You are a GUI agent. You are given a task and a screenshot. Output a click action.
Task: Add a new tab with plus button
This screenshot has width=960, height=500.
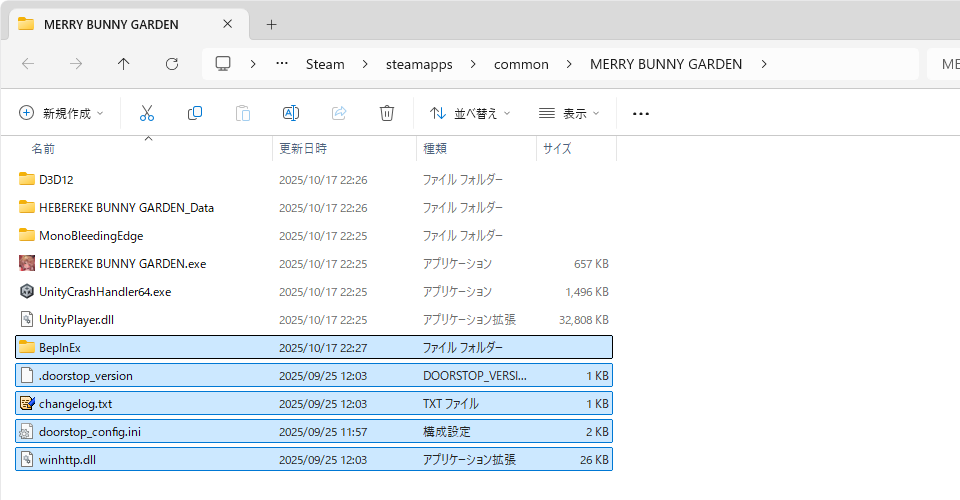(271, 24)
